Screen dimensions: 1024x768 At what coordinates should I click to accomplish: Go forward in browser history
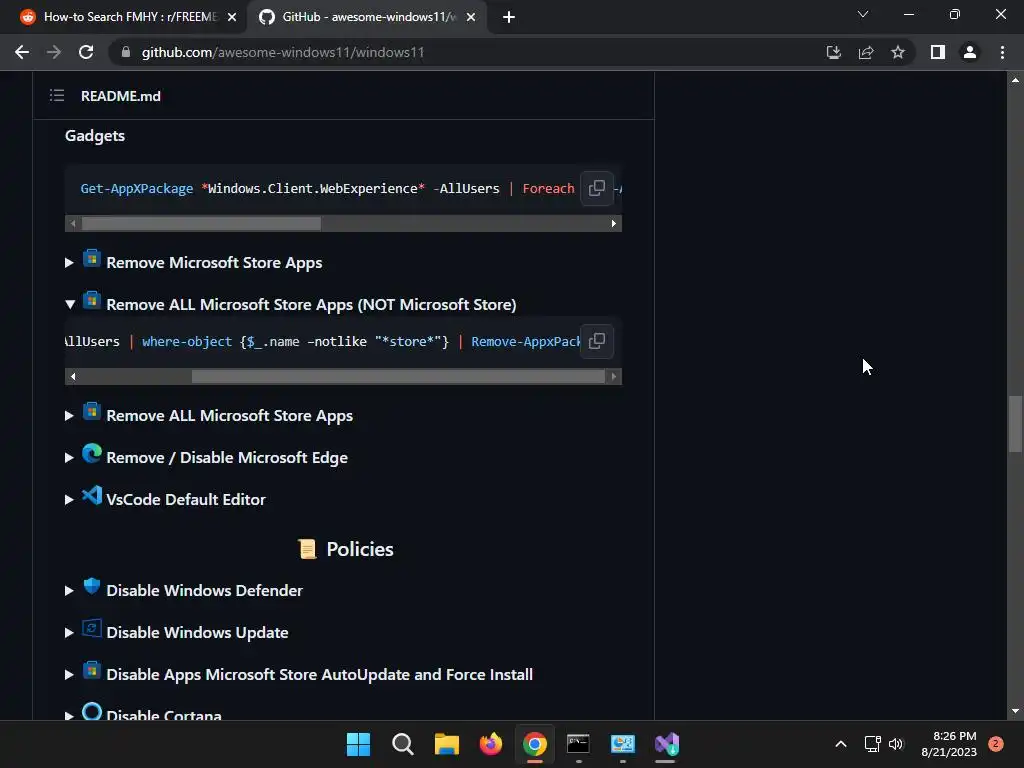coord(54,52)
